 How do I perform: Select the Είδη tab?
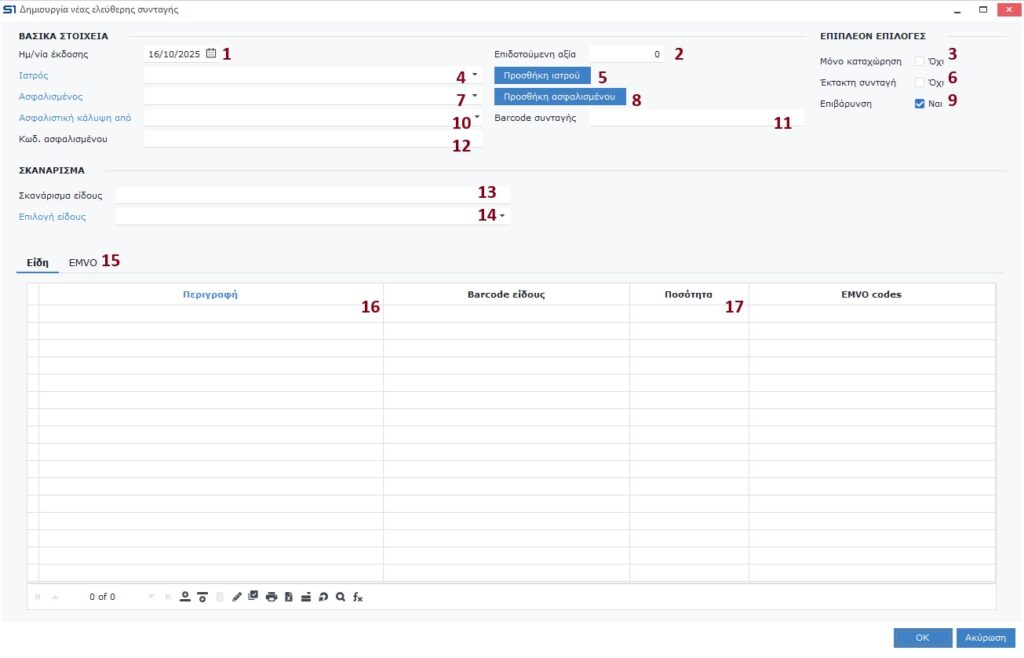[37, 262]
